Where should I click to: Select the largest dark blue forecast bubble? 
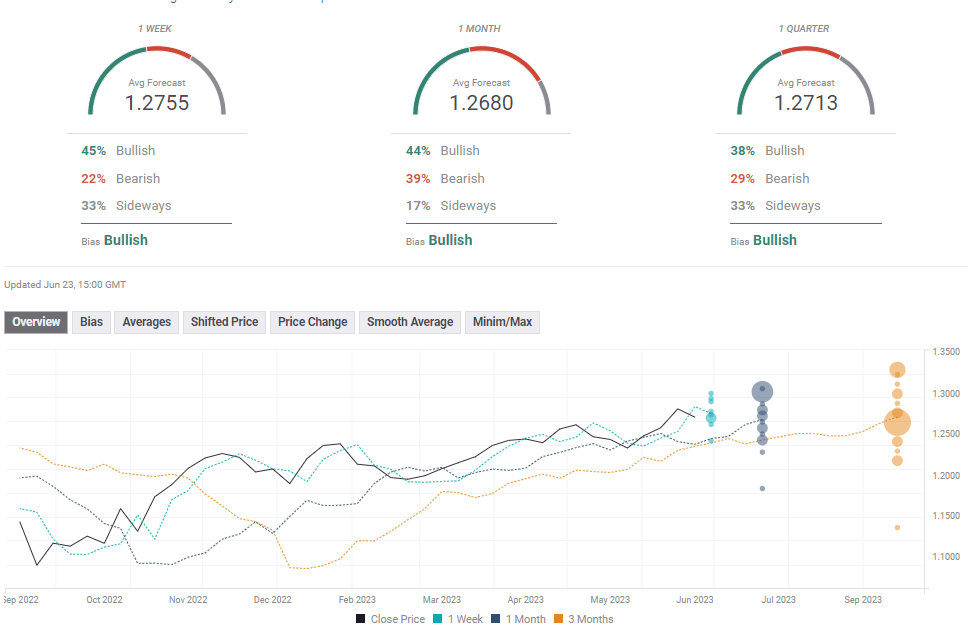pos(762,392)
